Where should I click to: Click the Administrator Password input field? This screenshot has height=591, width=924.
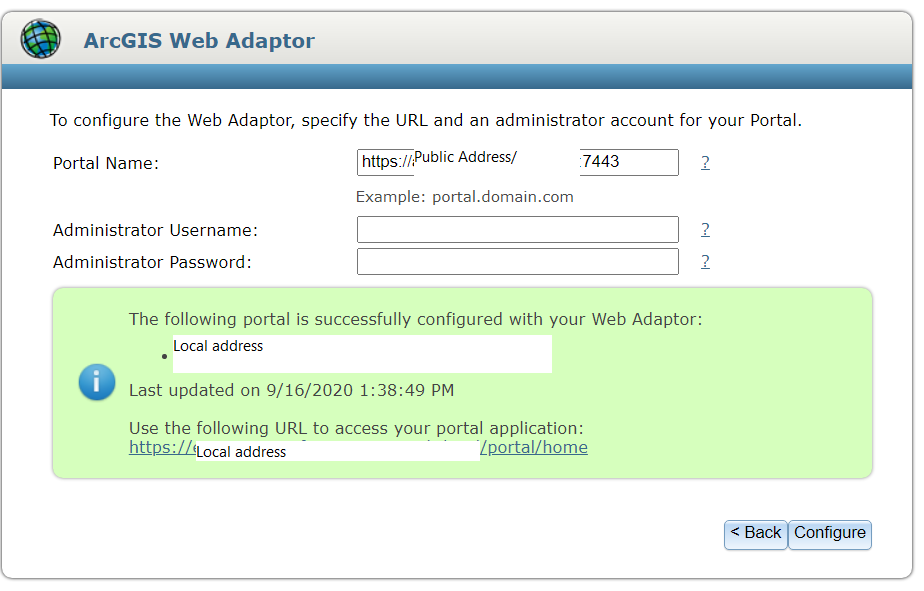[x=517, y=261]
